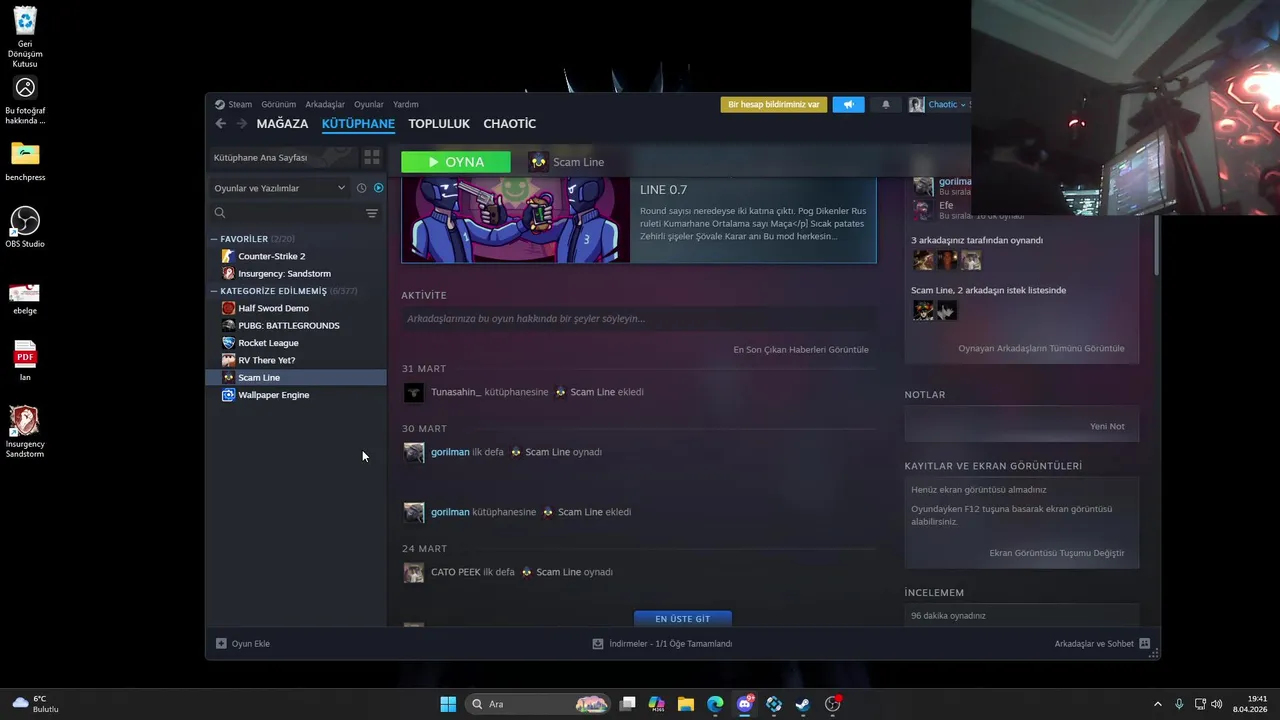Open benchpress folder on desktop
The image size is (1280, 720).
tap(25, 161)
